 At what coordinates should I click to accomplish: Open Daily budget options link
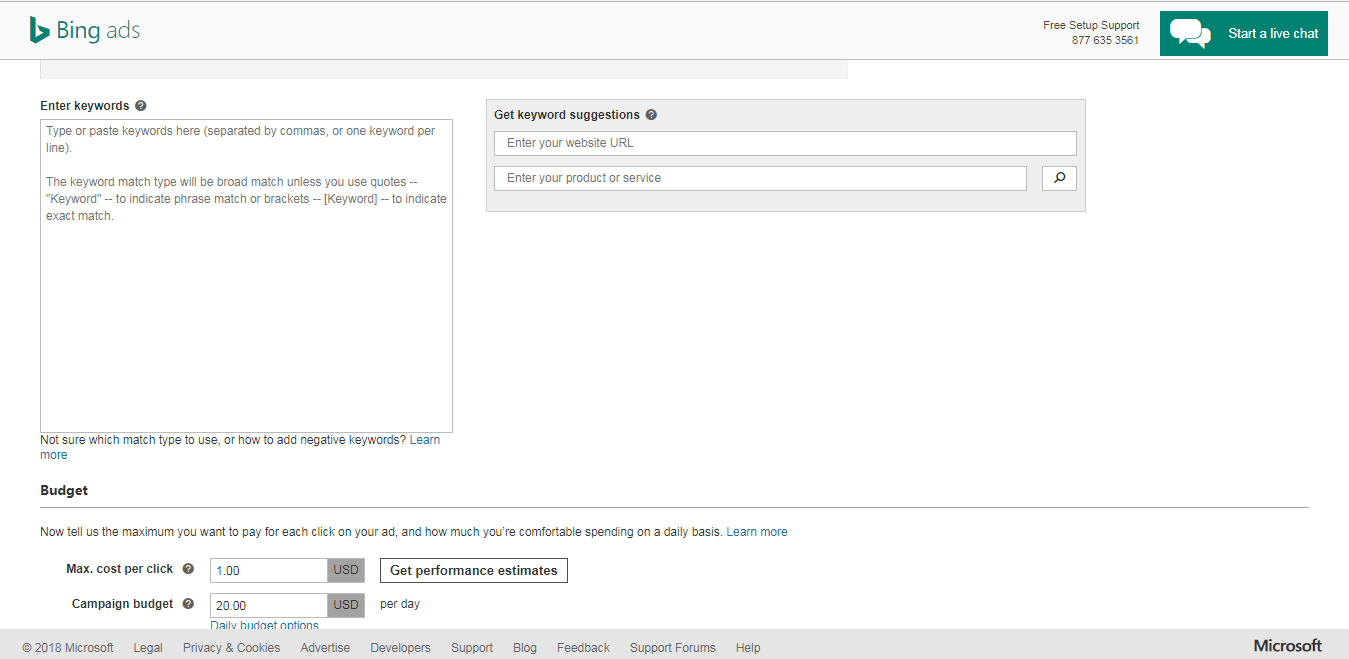264,625
